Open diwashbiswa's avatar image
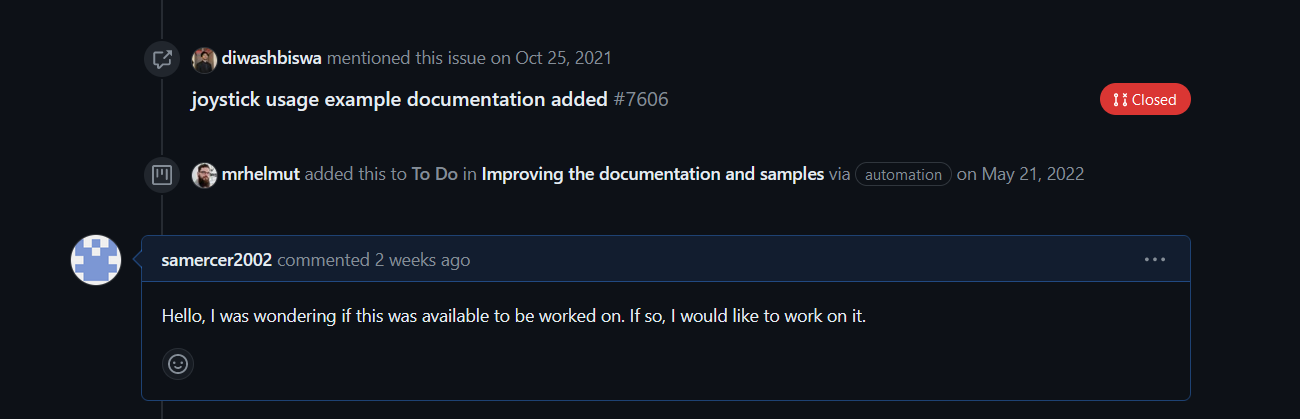 click(204, 59)
